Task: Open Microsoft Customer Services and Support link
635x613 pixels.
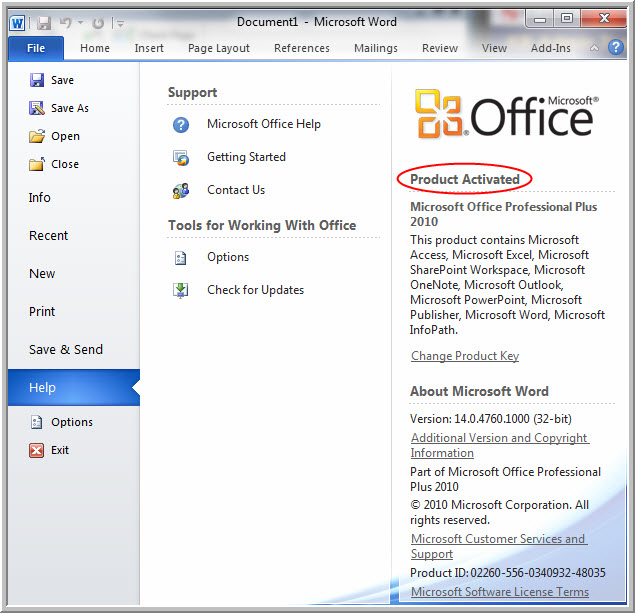Action: [x=499, y=546]
